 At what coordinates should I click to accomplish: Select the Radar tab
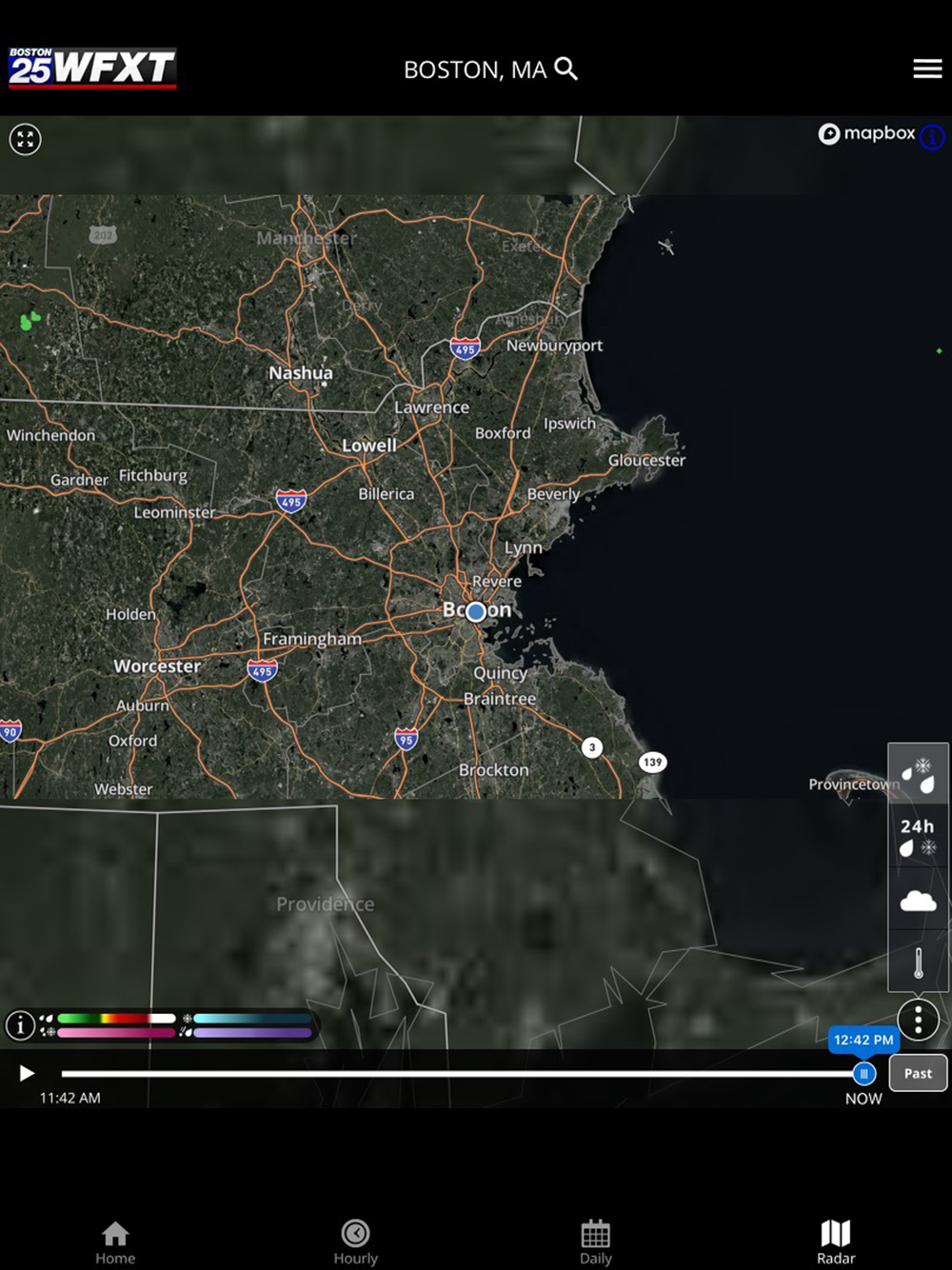836,1242
